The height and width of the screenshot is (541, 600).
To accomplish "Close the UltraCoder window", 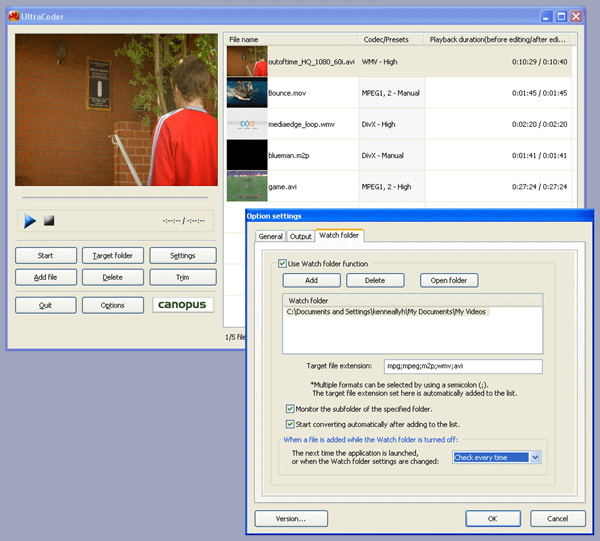I will click(x=576, y=16).
